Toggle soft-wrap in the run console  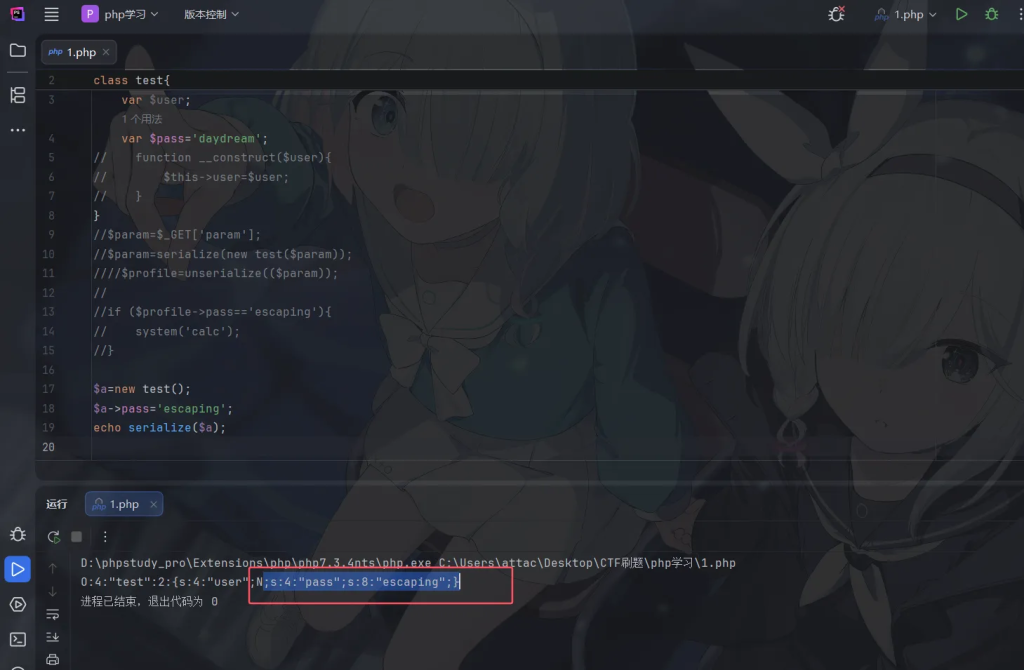pos(53,614)
